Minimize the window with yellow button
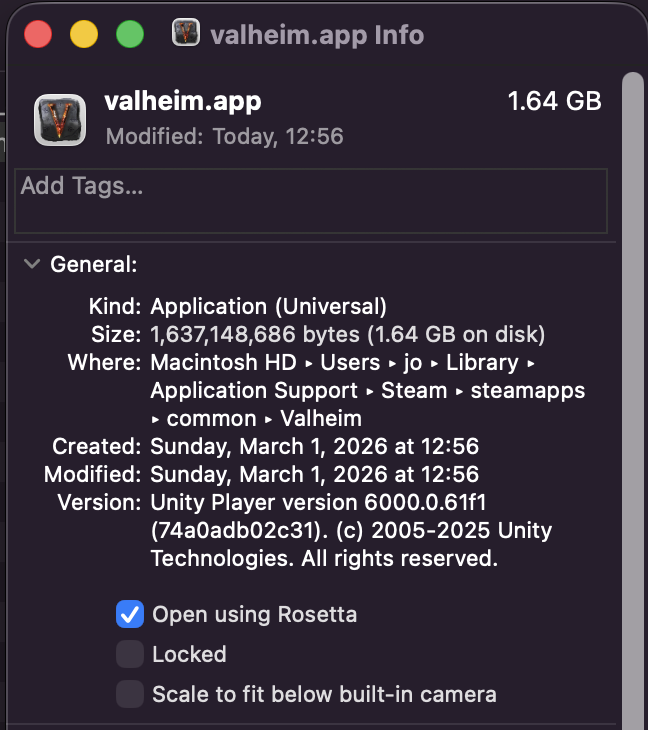The image size is (648, 730). pos(84,34)
